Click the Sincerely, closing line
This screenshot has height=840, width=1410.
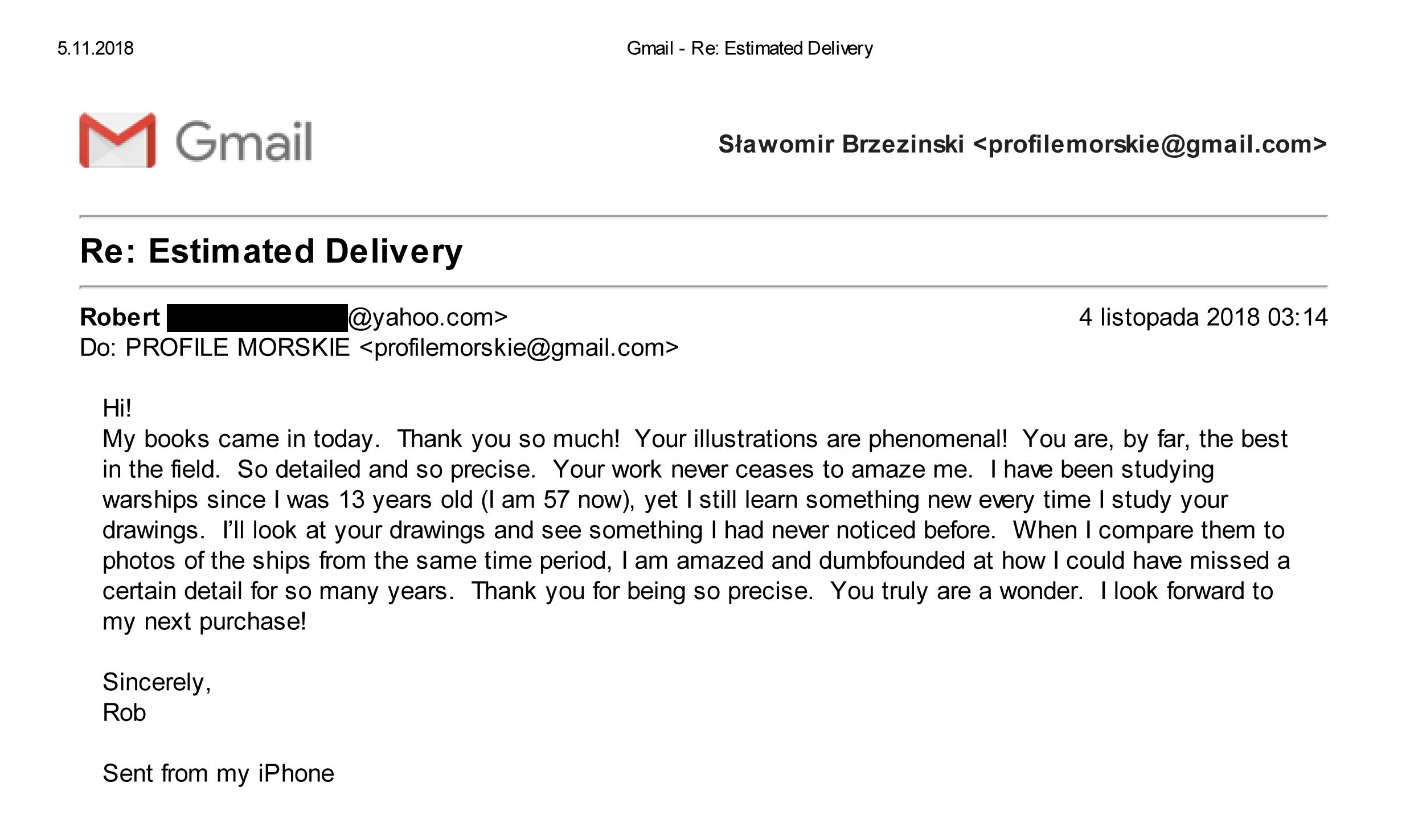[157, 682]
